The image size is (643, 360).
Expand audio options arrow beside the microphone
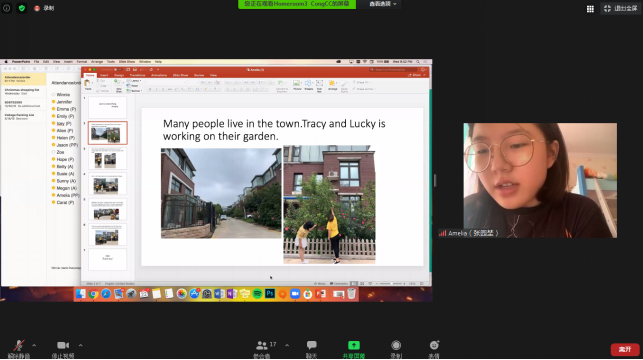pos(34,345)
